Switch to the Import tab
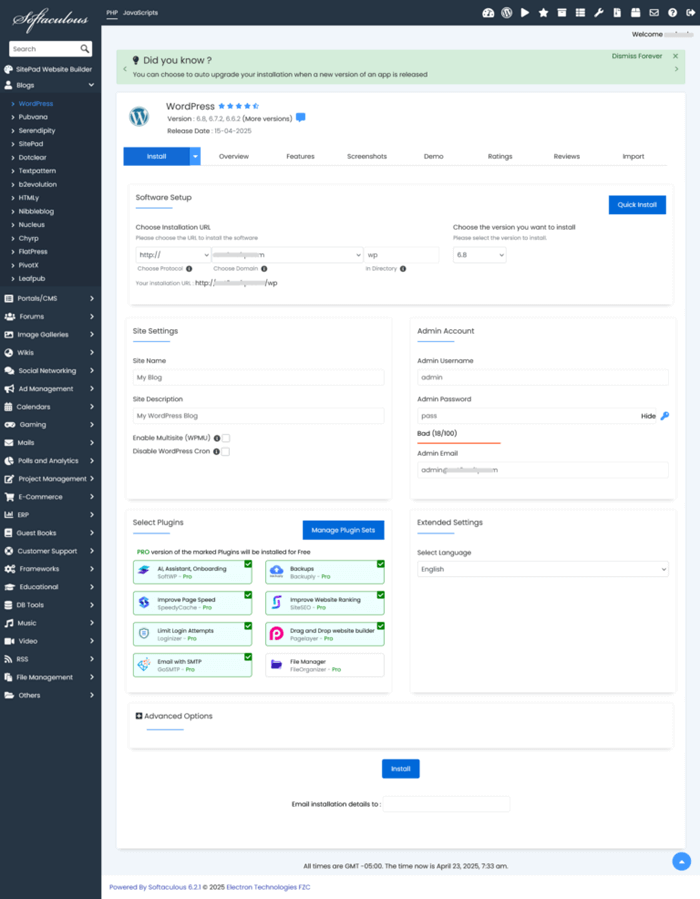700x899 pixels. (x=633, y=157)
